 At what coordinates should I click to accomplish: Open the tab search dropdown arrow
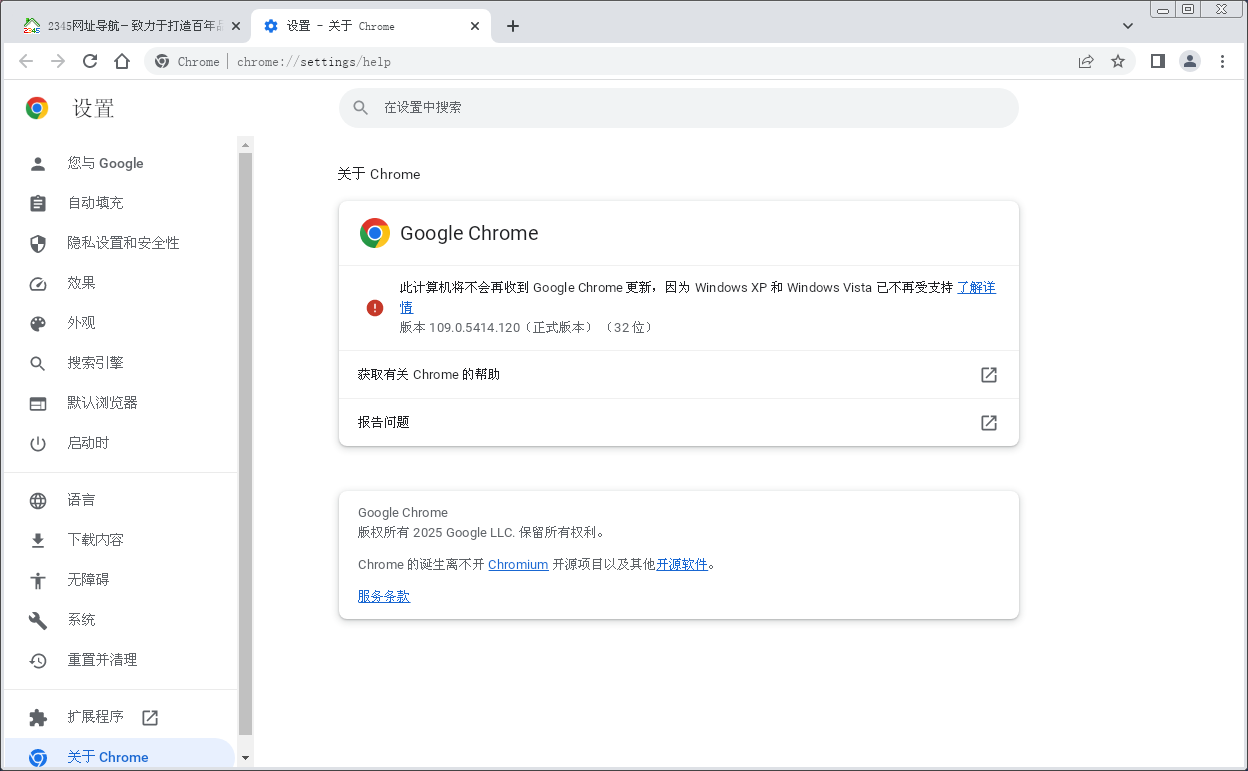click(x=1128, y=26)
